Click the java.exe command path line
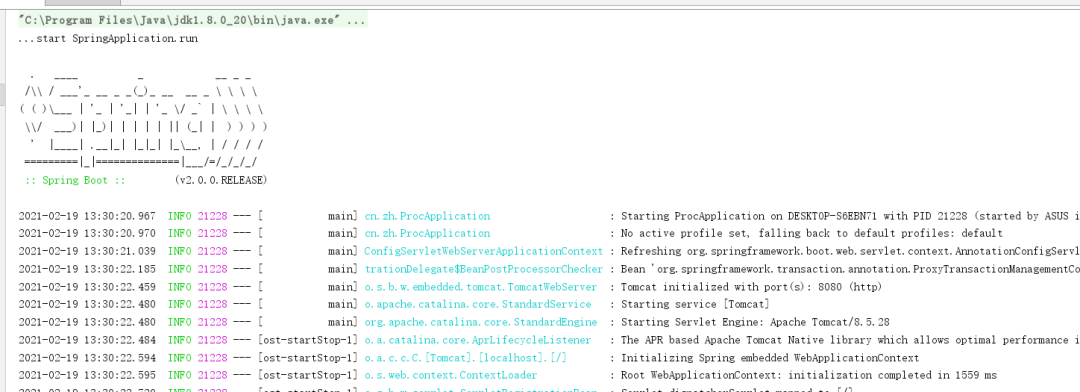This screenshot has width=1080, height=392. 192,21
